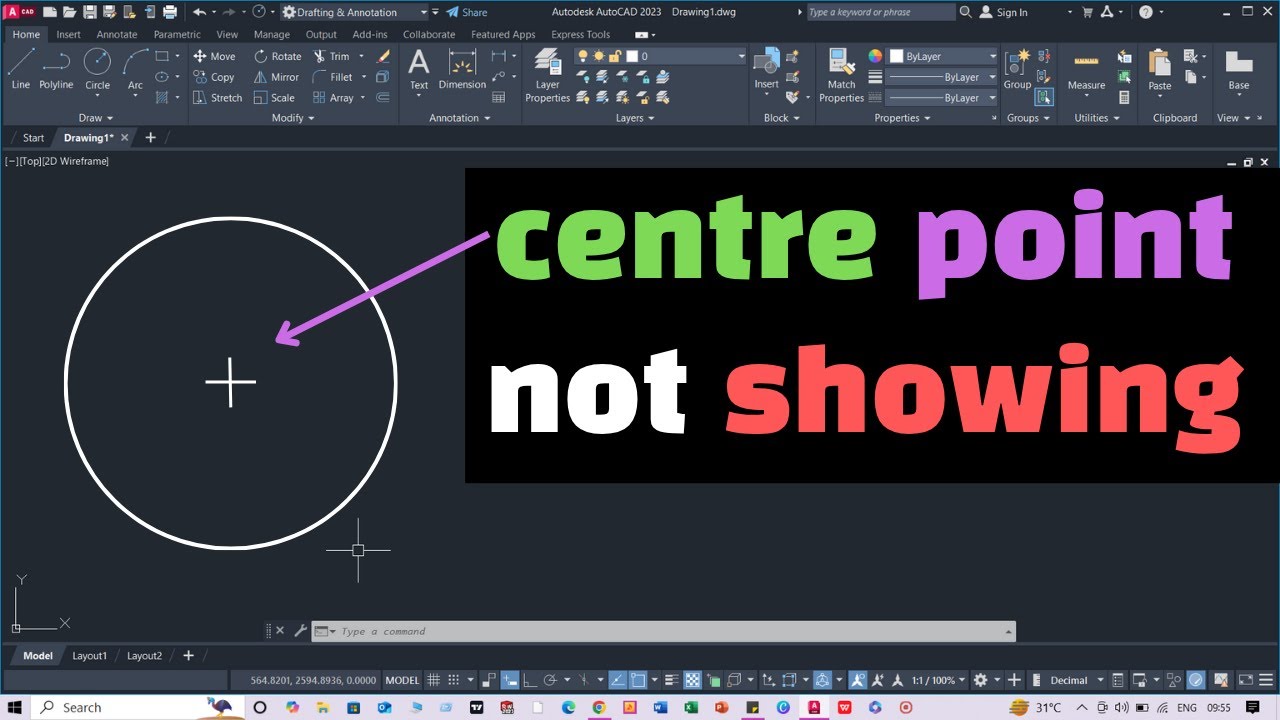
Task: Open the object color wheel icon
Action: coord(875,56)
